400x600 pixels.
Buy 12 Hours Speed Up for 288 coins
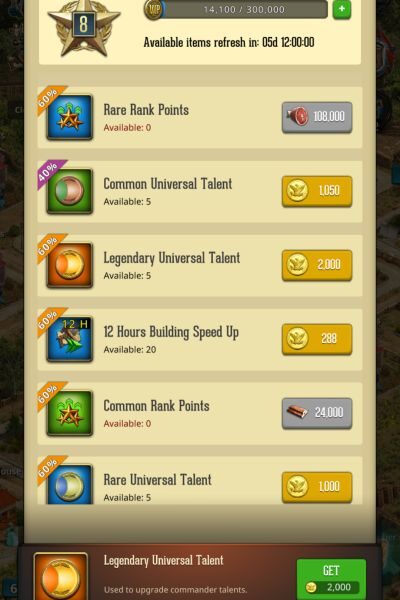pos(317,339)
